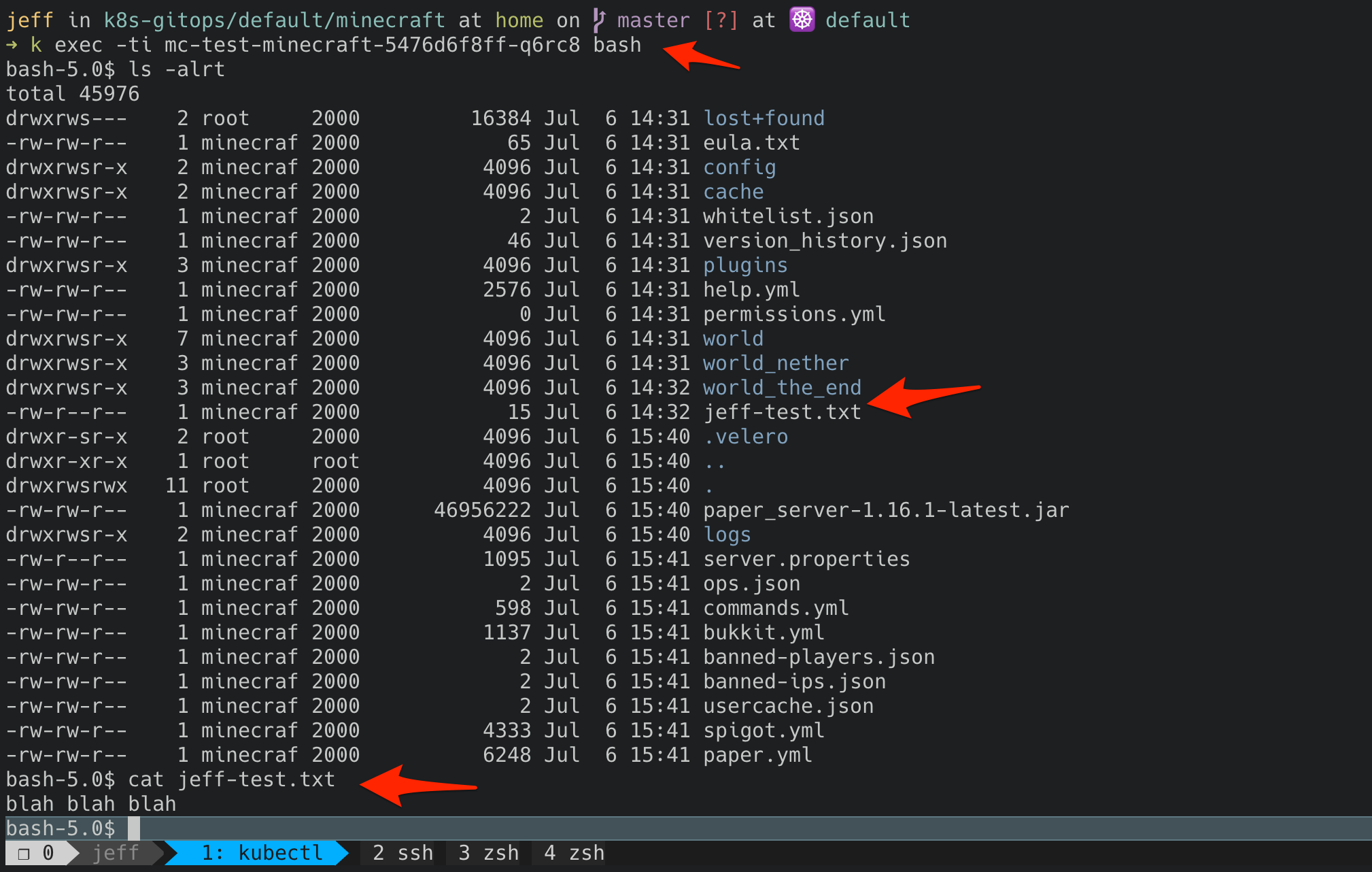1372x872 pixels.
Task: Click the git branch icon in the prompt
Action: tap(599, 20)
